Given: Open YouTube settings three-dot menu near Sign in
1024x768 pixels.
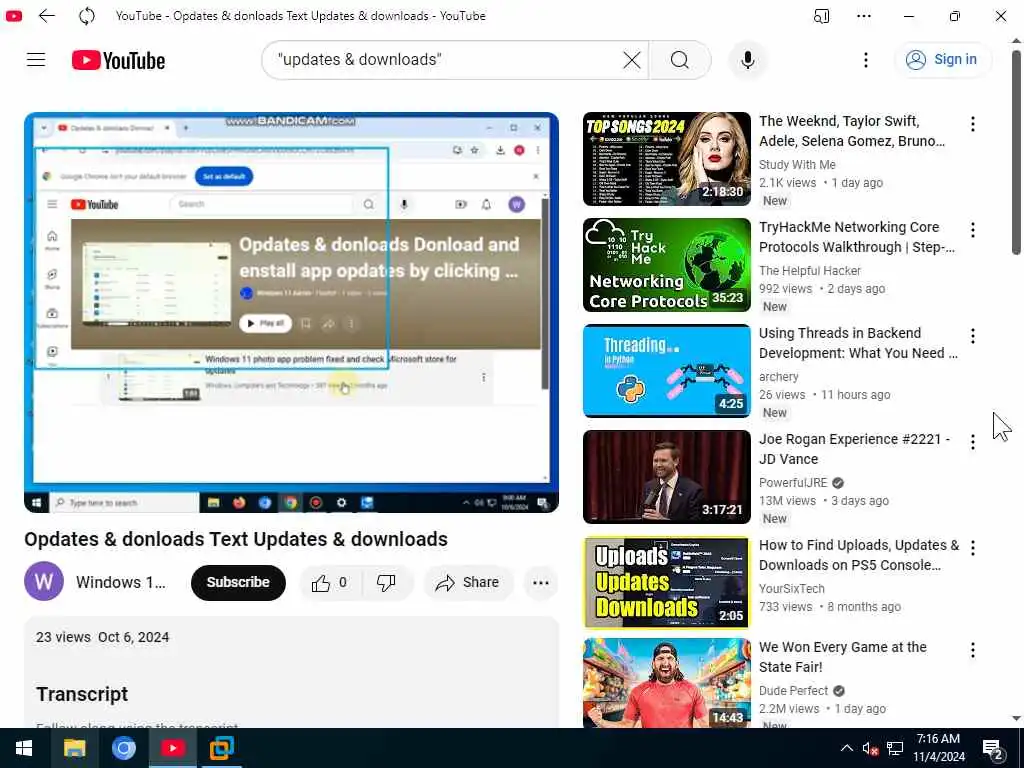Looking at the screenshot, I should point(866,60).
